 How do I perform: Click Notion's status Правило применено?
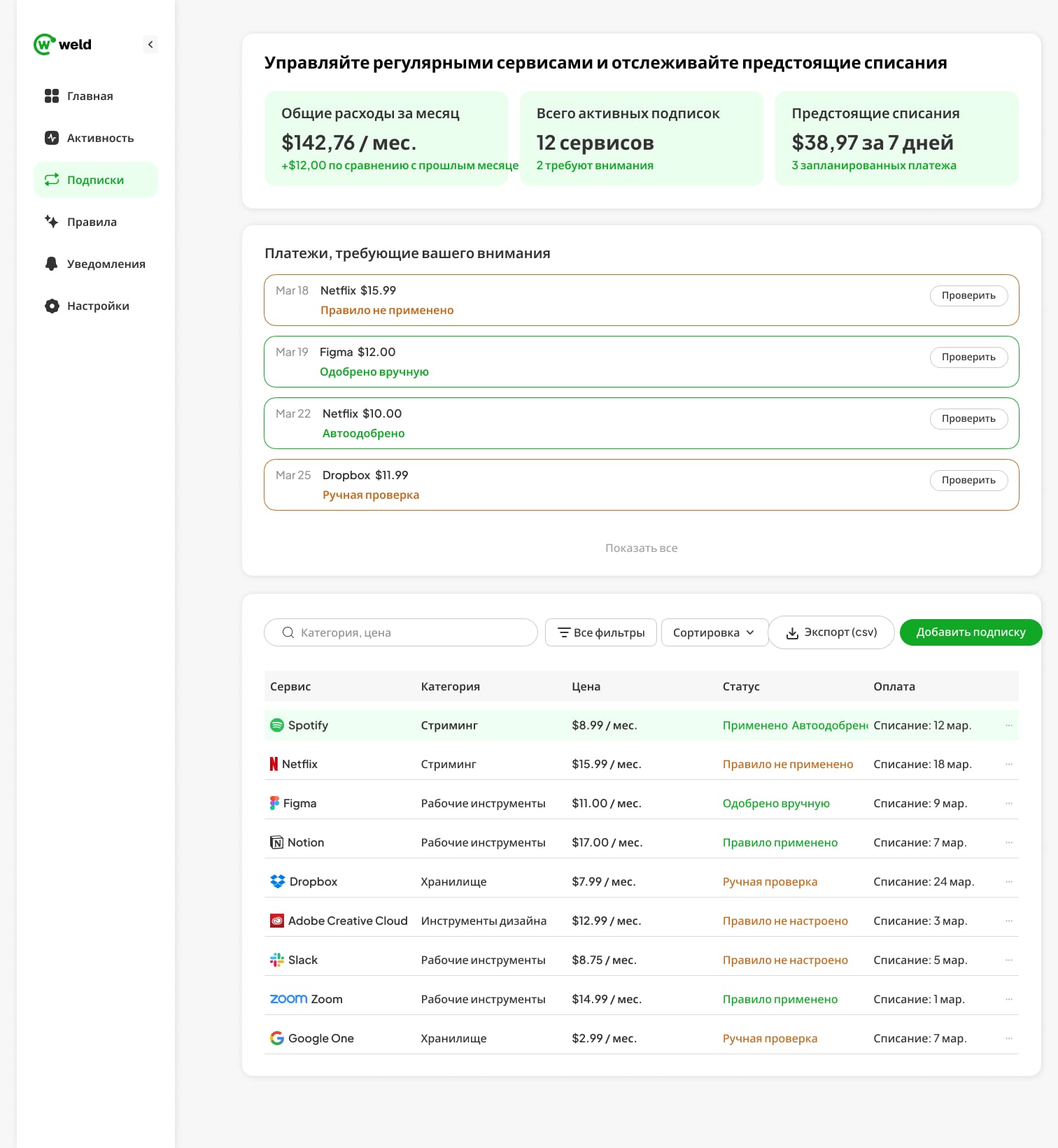pos(780,842)
